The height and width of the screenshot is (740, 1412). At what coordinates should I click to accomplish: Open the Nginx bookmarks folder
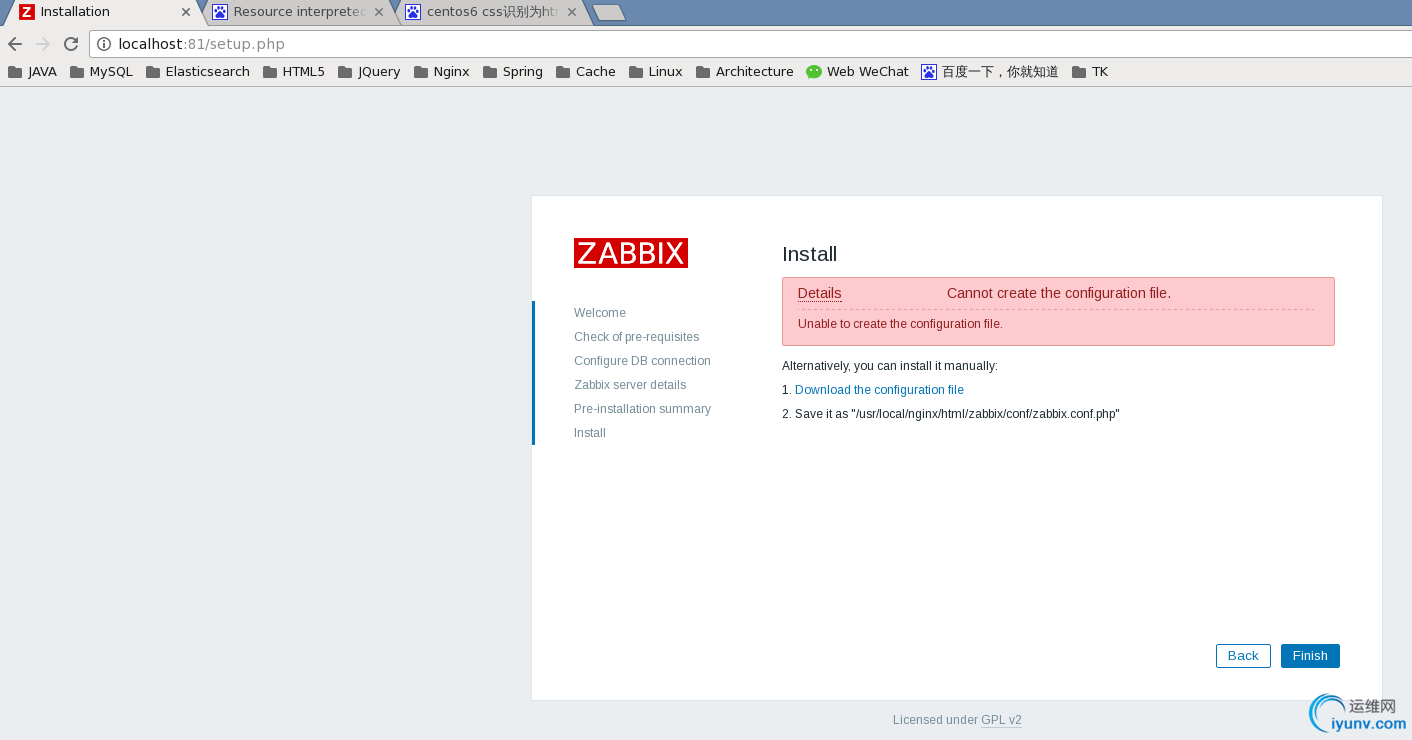441,72
